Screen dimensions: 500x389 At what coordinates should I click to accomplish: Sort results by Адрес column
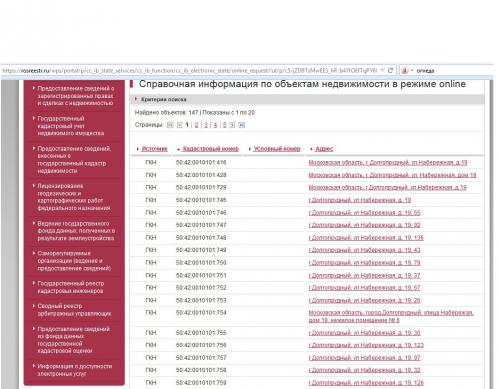click(x=324, y=149)
